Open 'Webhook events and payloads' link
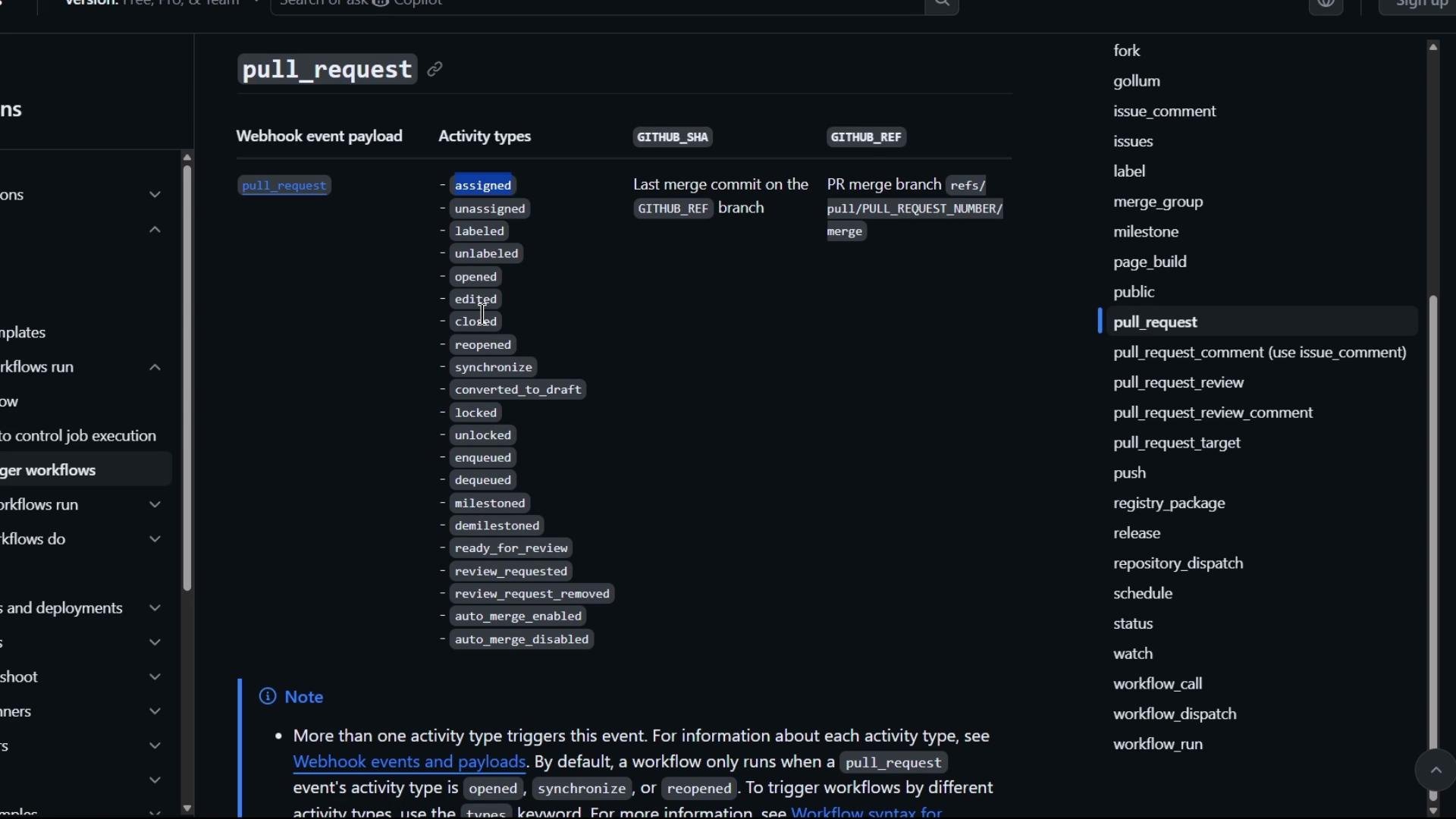1456x819 pixels. pyautogui.click(x=409, y=761)
